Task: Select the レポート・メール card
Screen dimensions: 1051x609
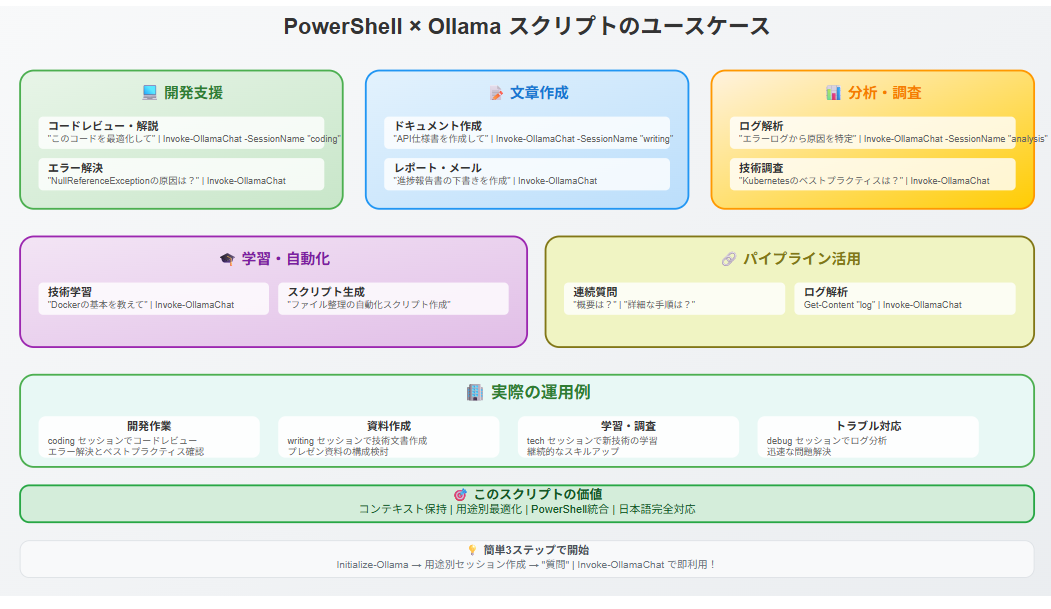Action: tap(527, 174)
